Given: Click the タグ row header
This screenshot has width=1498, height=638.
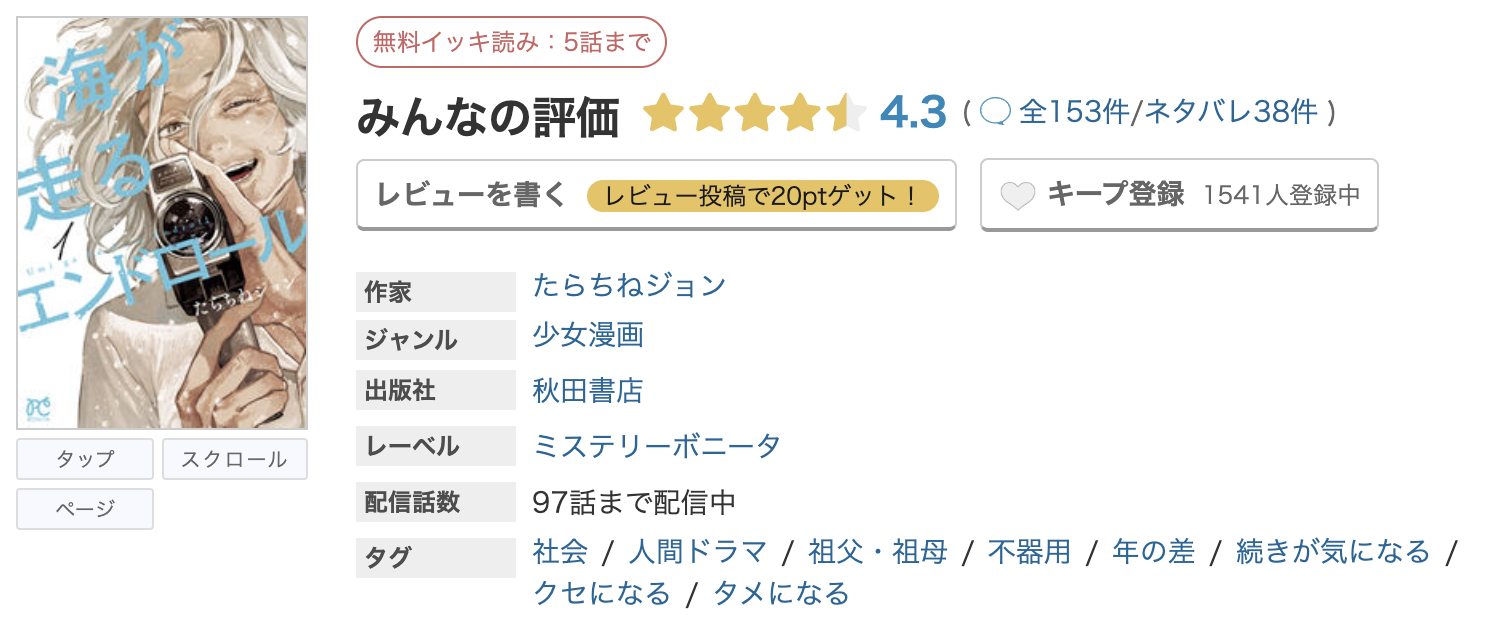Looking at the screenshot, I should pos(435,558).
